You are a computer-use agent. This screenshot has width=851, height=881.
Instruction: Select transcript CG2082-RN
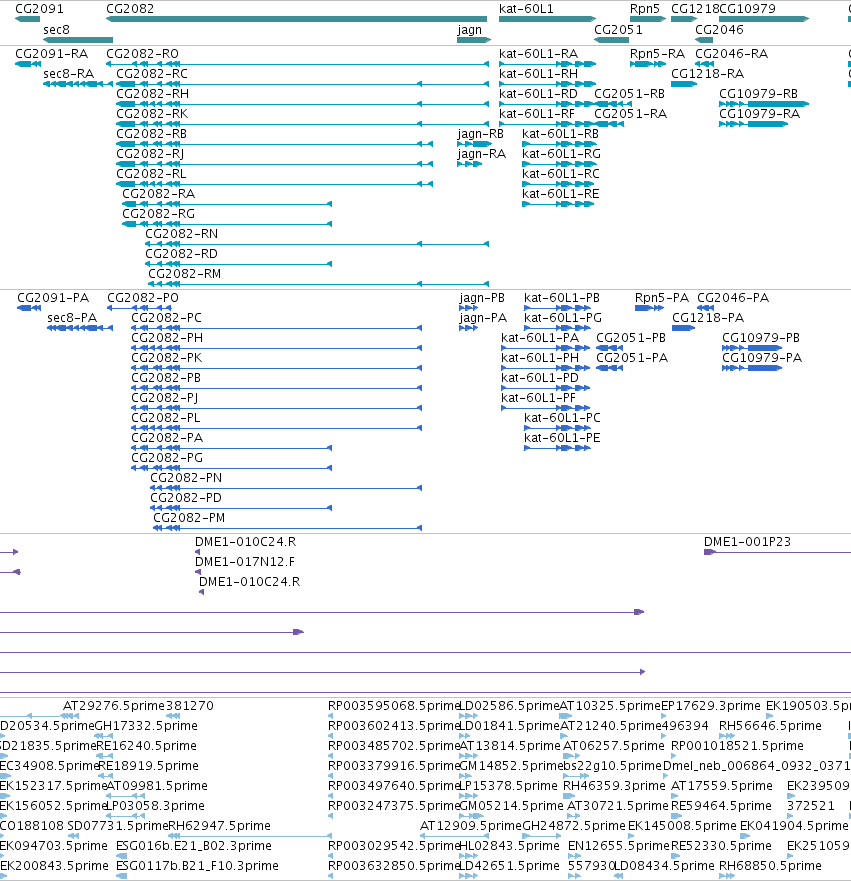pos(181,234)
